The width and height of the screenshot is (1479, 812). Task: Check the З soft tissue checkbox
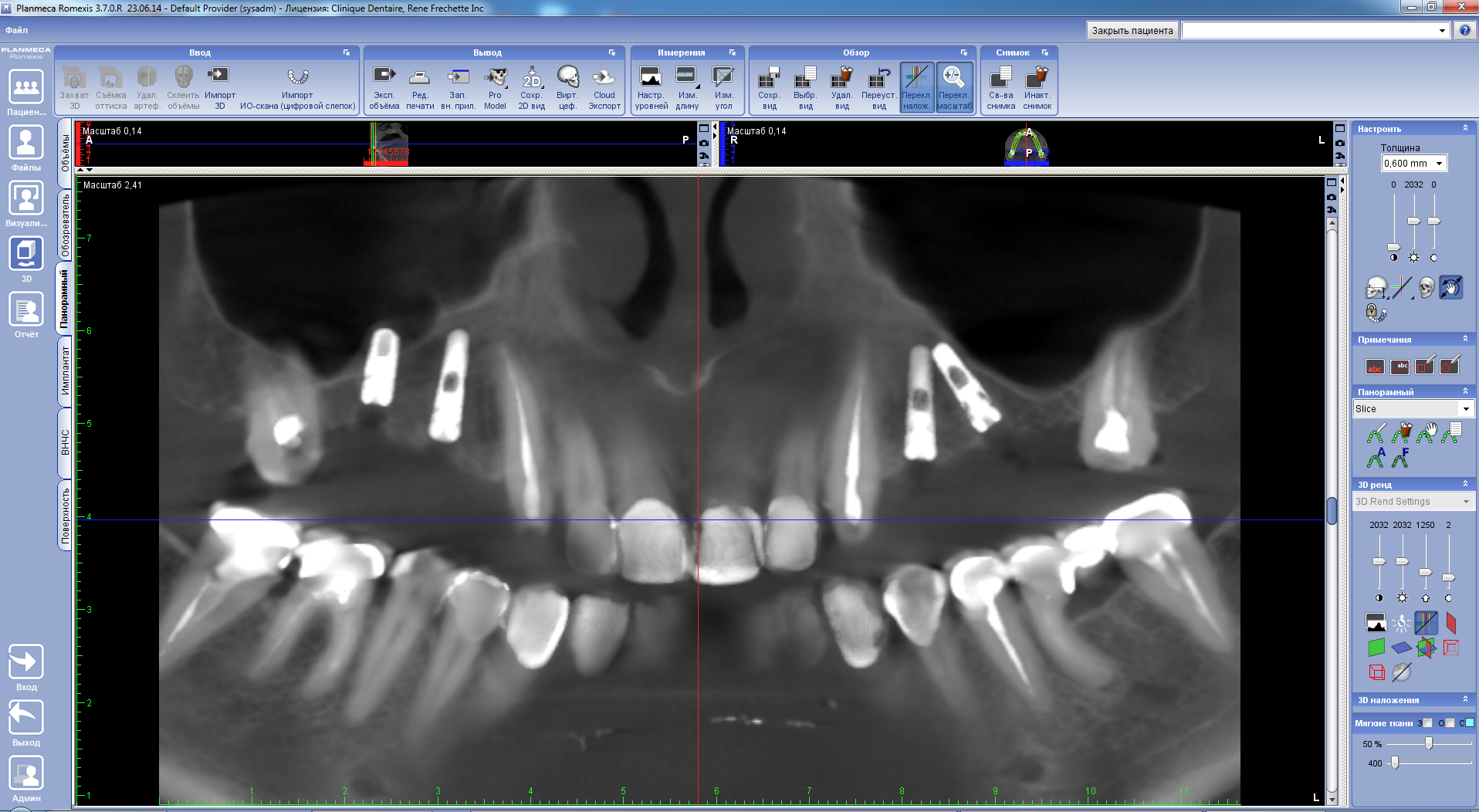[x=1428, y=723]
